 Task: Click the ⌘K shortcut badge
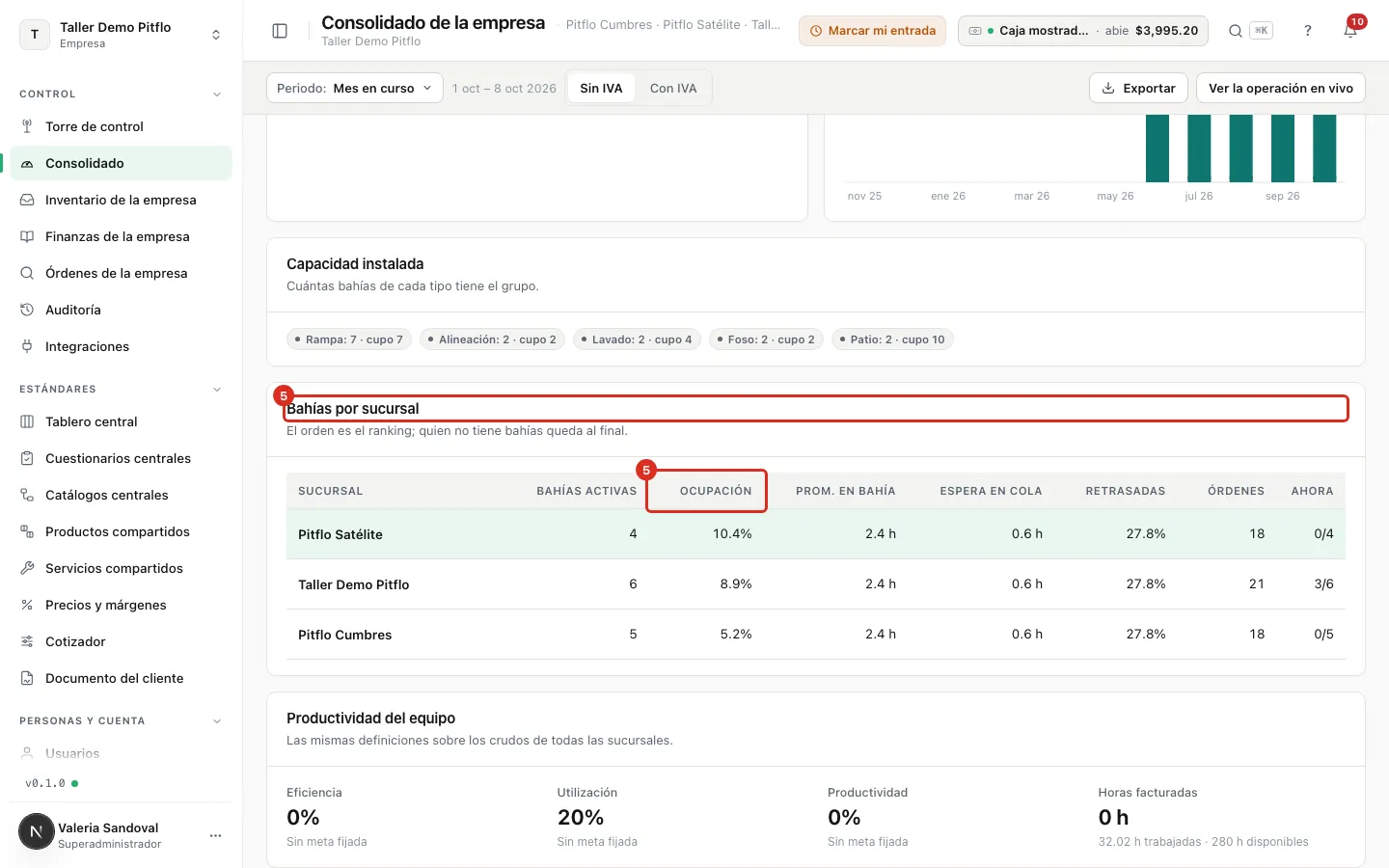click(1261, 31)
